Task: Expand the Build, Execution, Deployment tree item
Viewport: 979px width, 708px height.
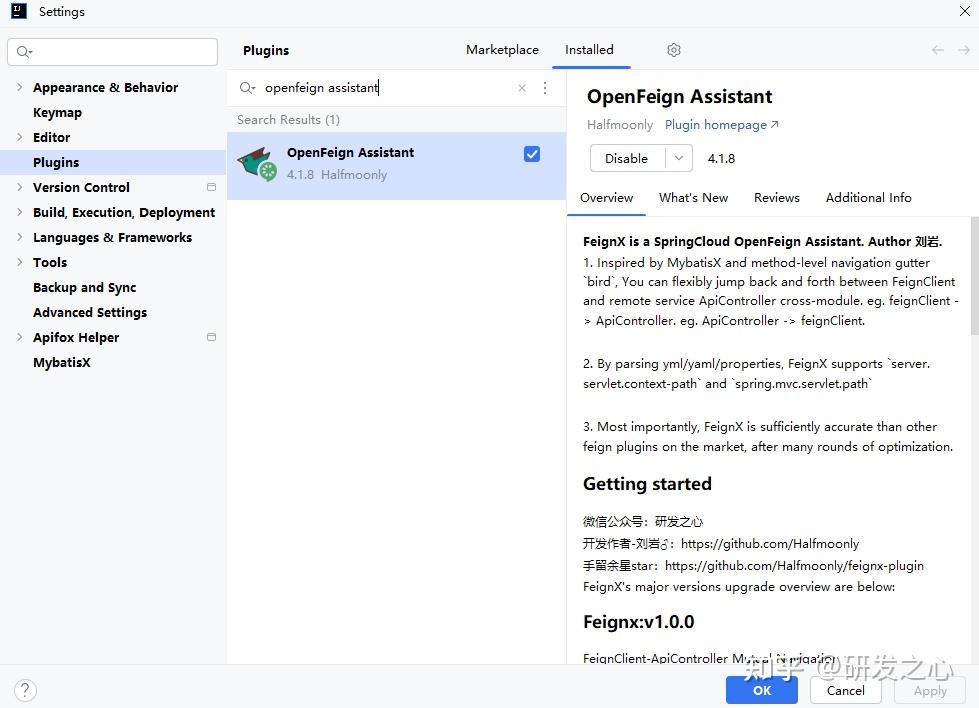Action: (x=19, y=212)
